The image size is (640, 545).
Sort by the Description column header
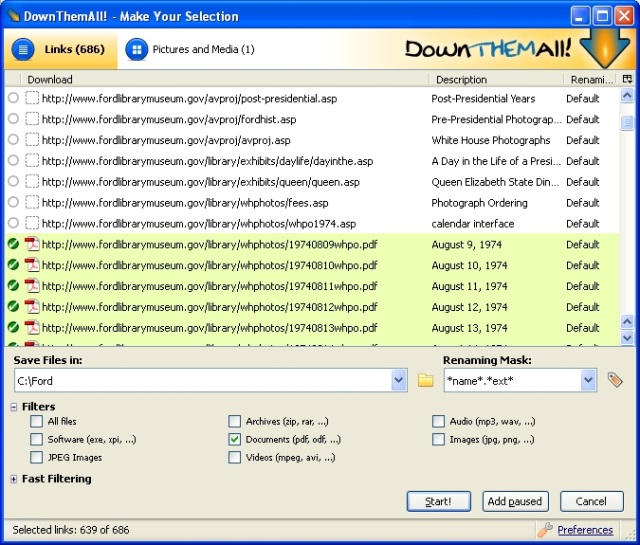pos(496,79)
